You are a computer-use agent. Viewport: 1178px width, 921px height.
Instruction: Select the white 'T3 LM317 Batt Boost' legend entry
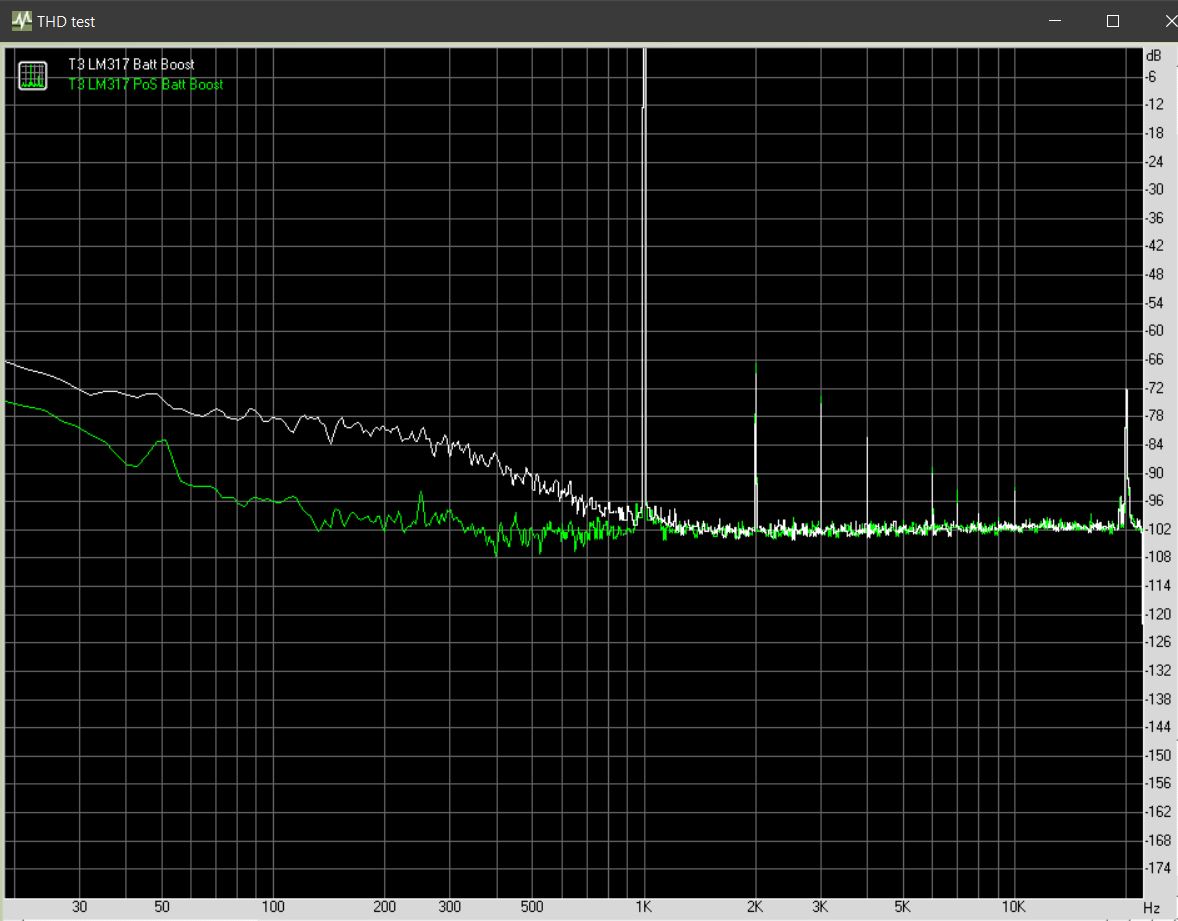[131, 65]
